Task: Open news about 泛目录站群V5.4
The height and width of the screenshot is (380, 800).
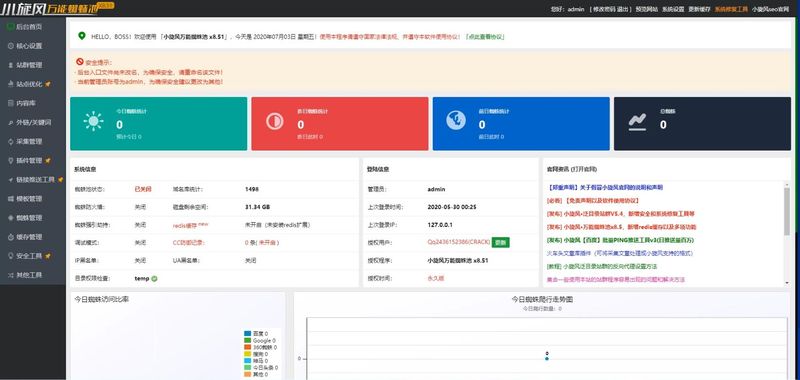Action: click(620, 214)
